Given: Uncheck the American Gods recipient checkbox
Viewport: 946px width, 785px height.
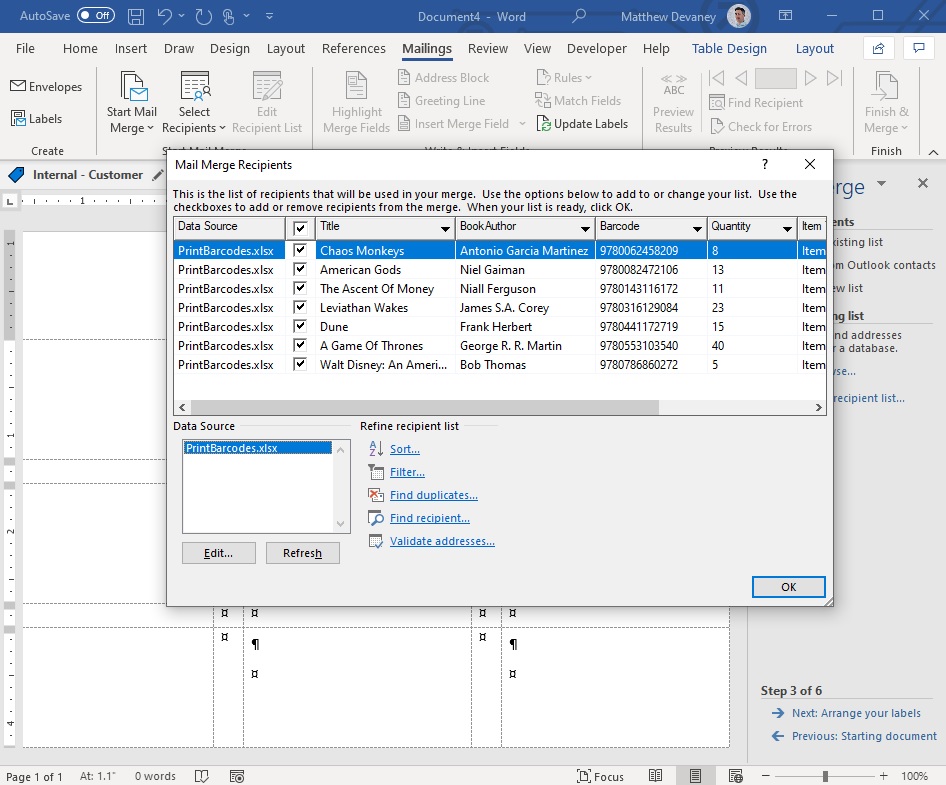Looking at the screenshot, I should [300, 269].
